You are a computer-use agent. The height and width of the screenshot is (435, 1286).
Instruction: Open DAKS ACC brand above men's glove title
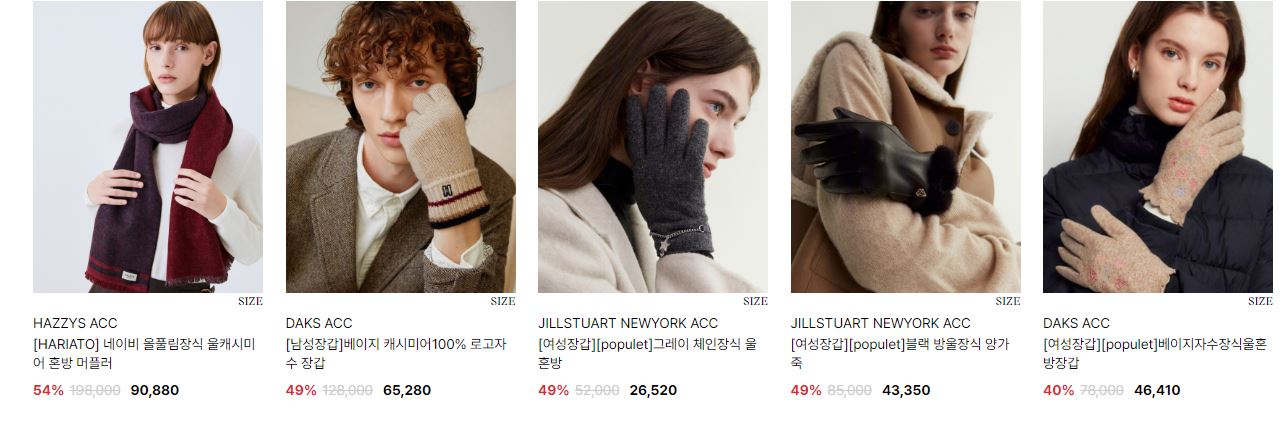click(319, 323)
